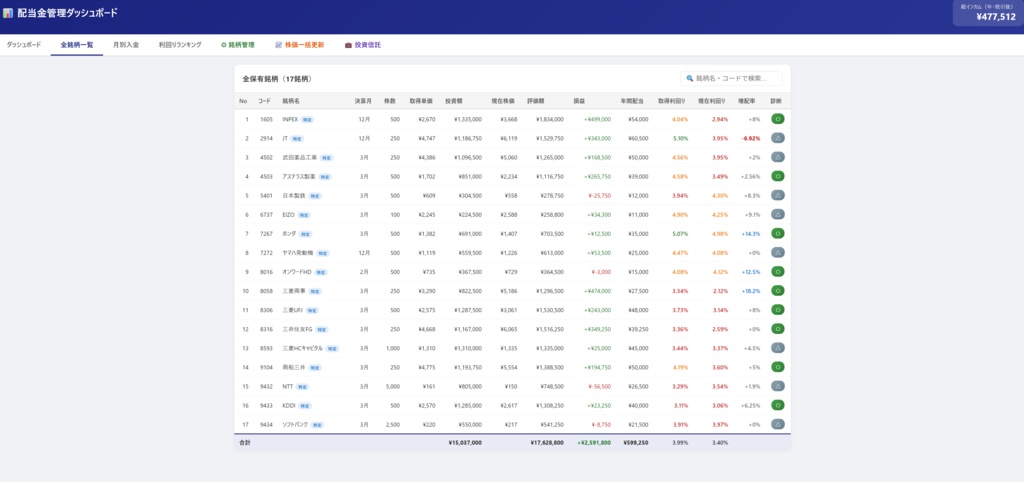The width and height of the screenshot is (1024, 482).
Task: Sort by the 年間配当 column header
Action: pyautogui.click(x=632, y=101)
